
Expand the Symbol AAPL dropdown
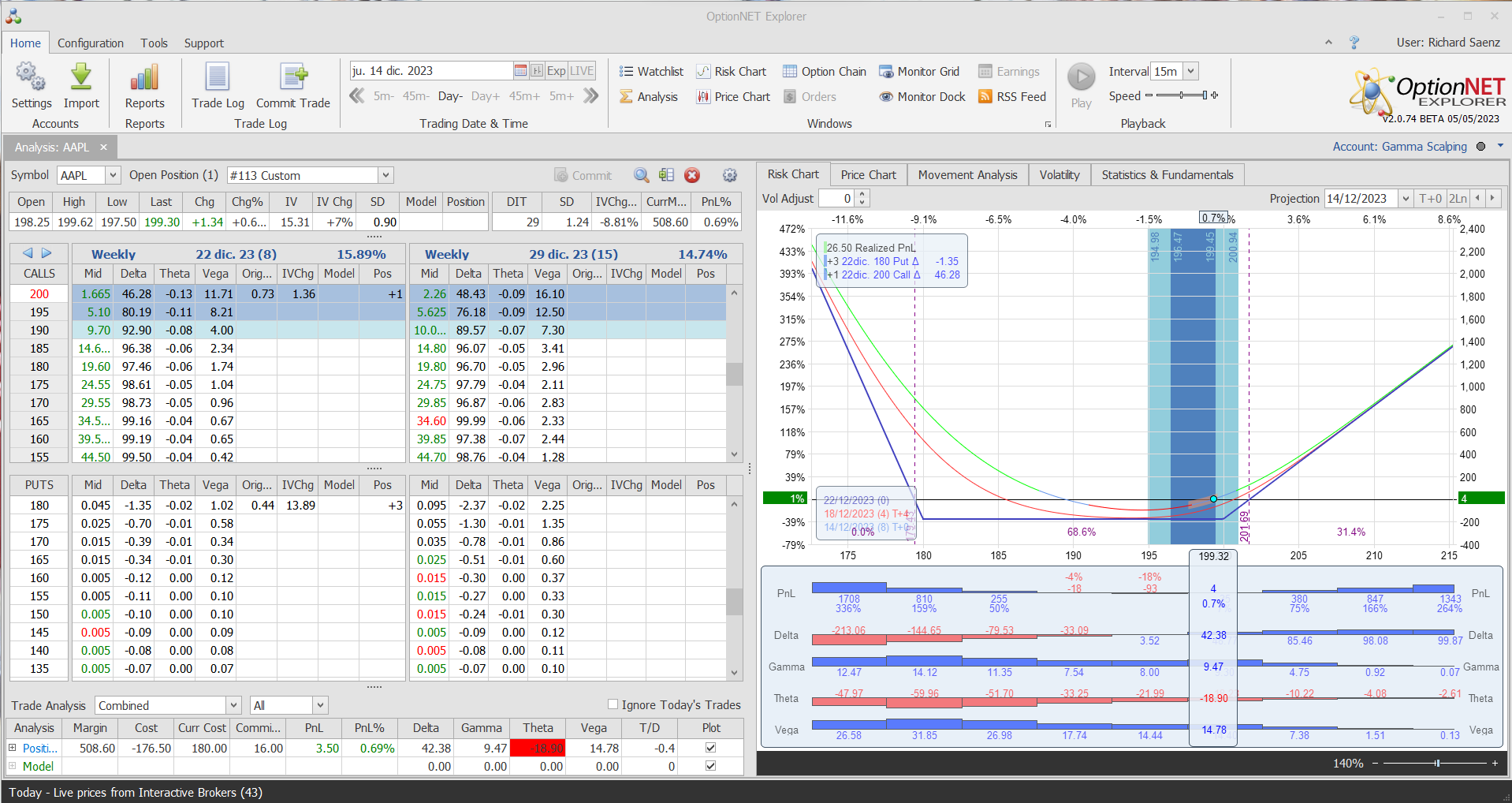[x=113, y=175]
